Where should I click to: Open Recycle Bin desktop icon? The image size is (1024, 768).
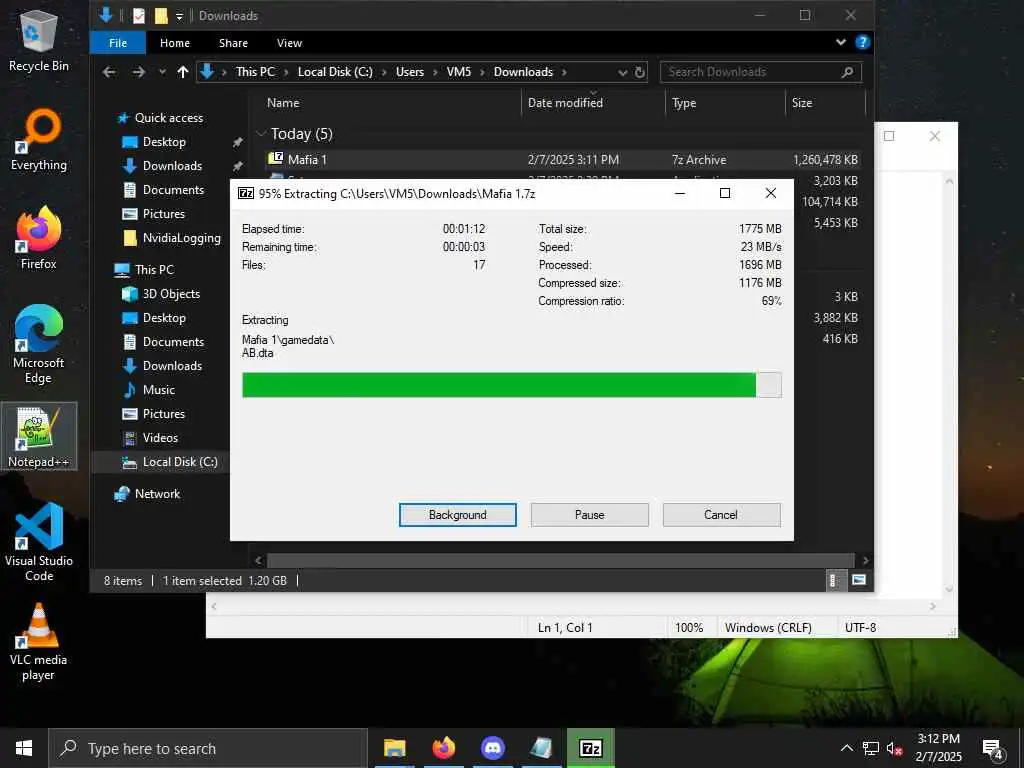coord(39,39)
